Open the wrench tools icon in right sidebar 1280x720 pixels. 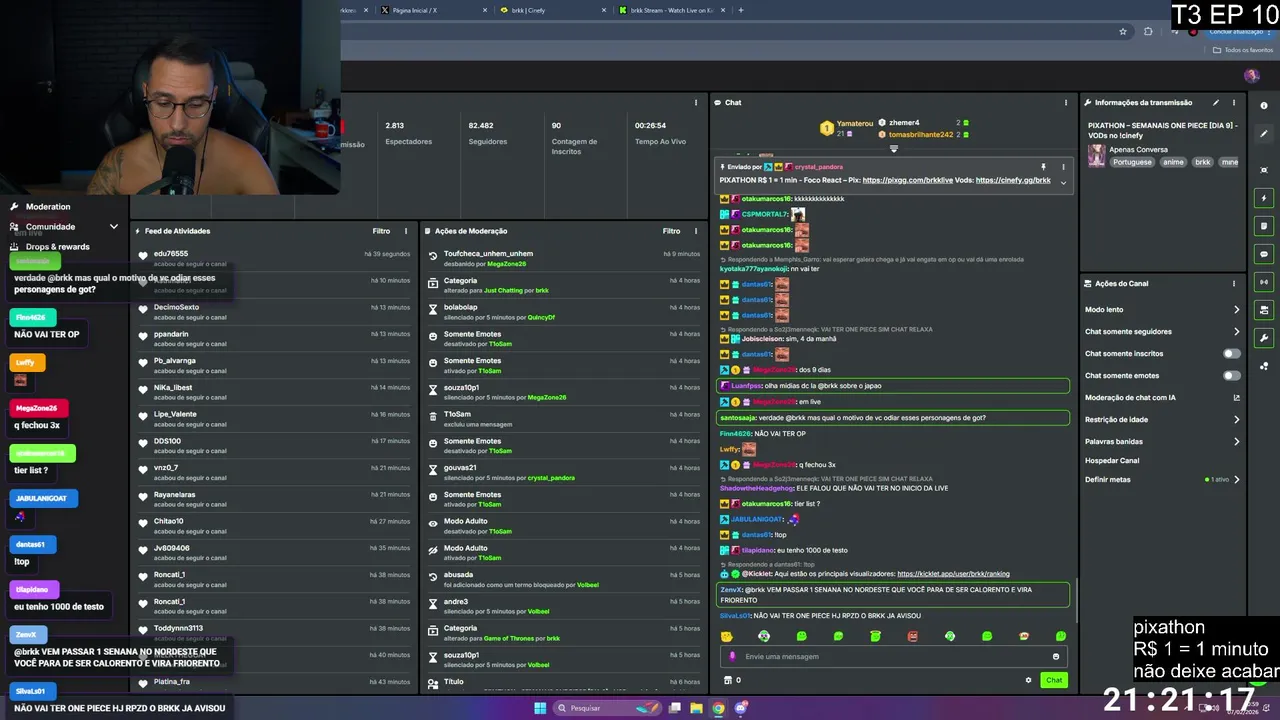(x=1264, y=338)
